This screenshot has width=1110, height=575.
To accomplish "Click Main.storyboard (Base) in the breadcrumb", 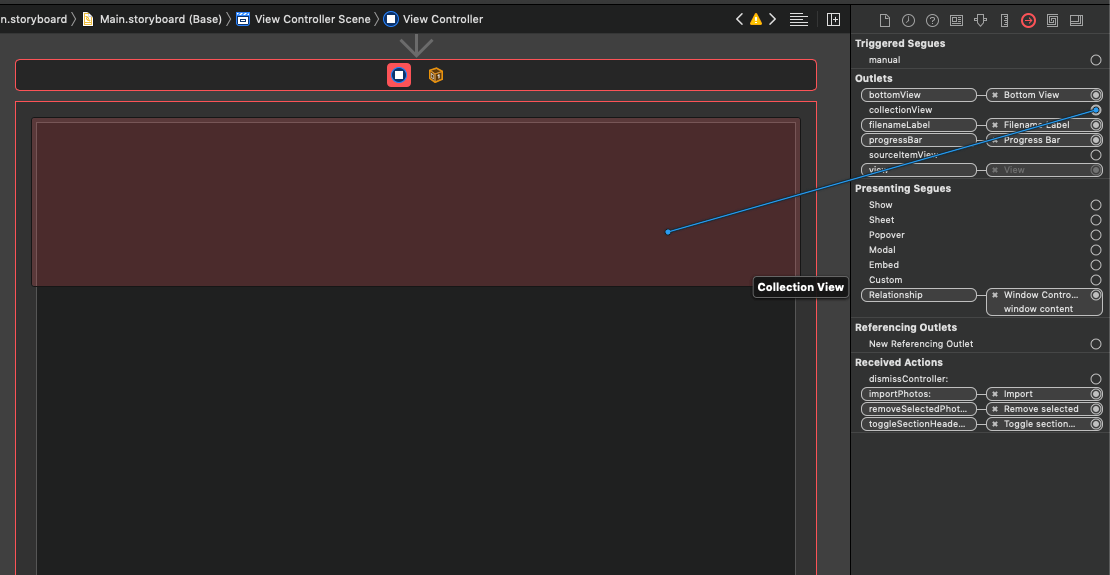I will 160,19.
